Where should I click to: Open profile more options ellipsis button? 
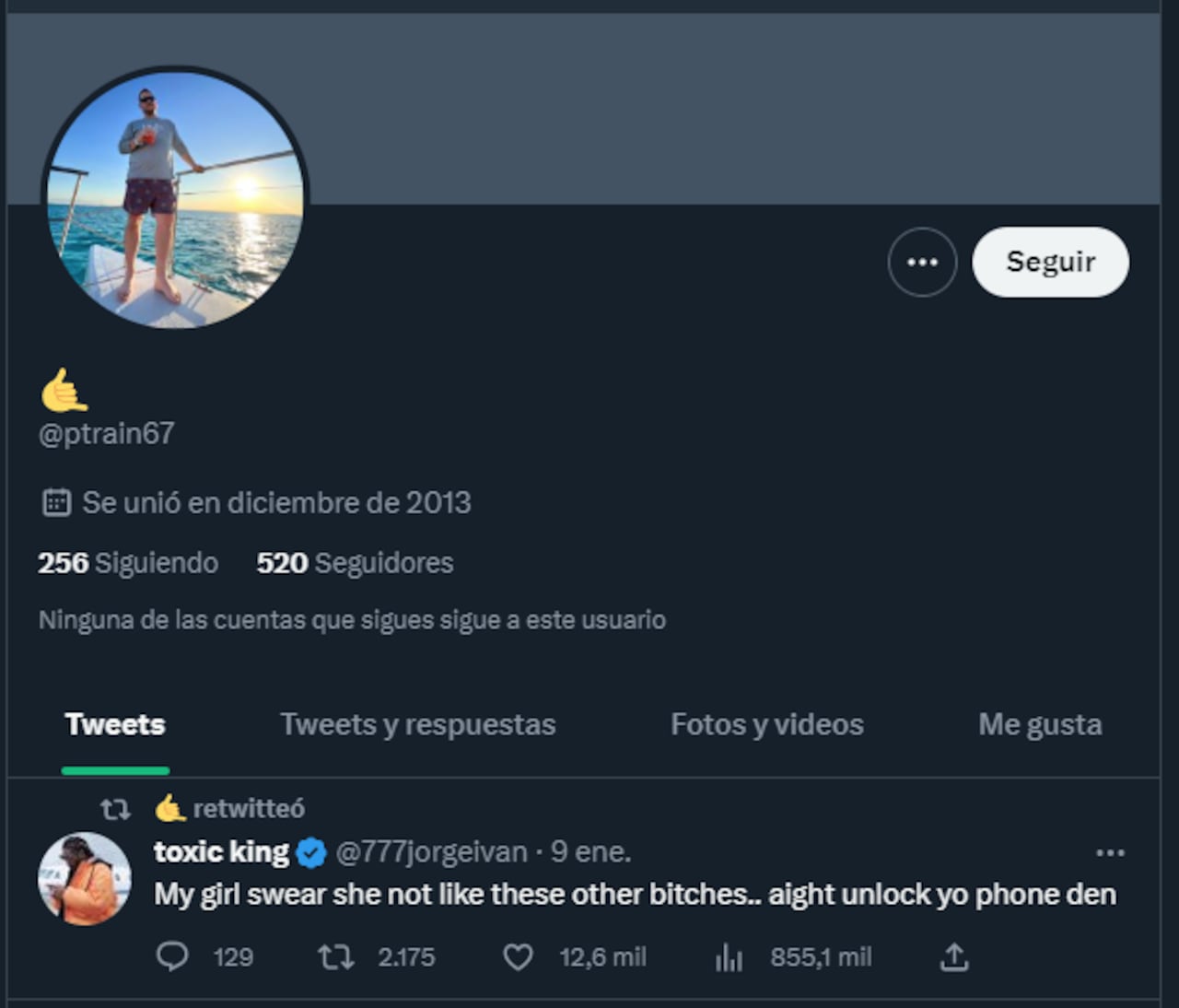[x=922, y=263]
